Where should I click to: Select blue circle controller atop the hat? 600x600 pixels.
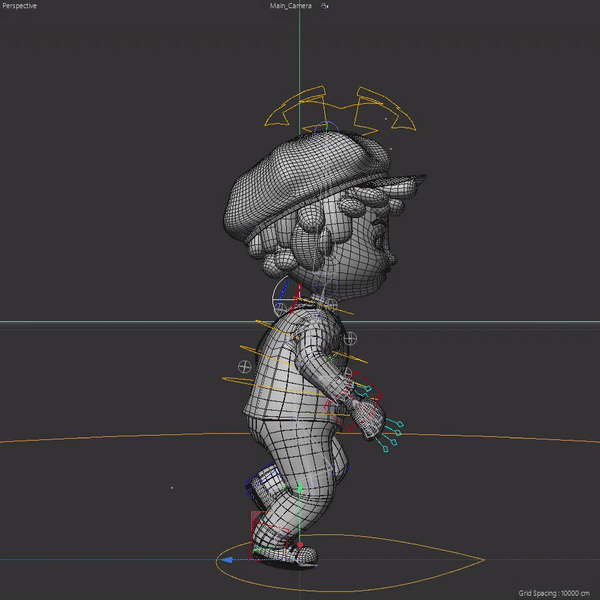pyautogui.click(x=326, y=127)
